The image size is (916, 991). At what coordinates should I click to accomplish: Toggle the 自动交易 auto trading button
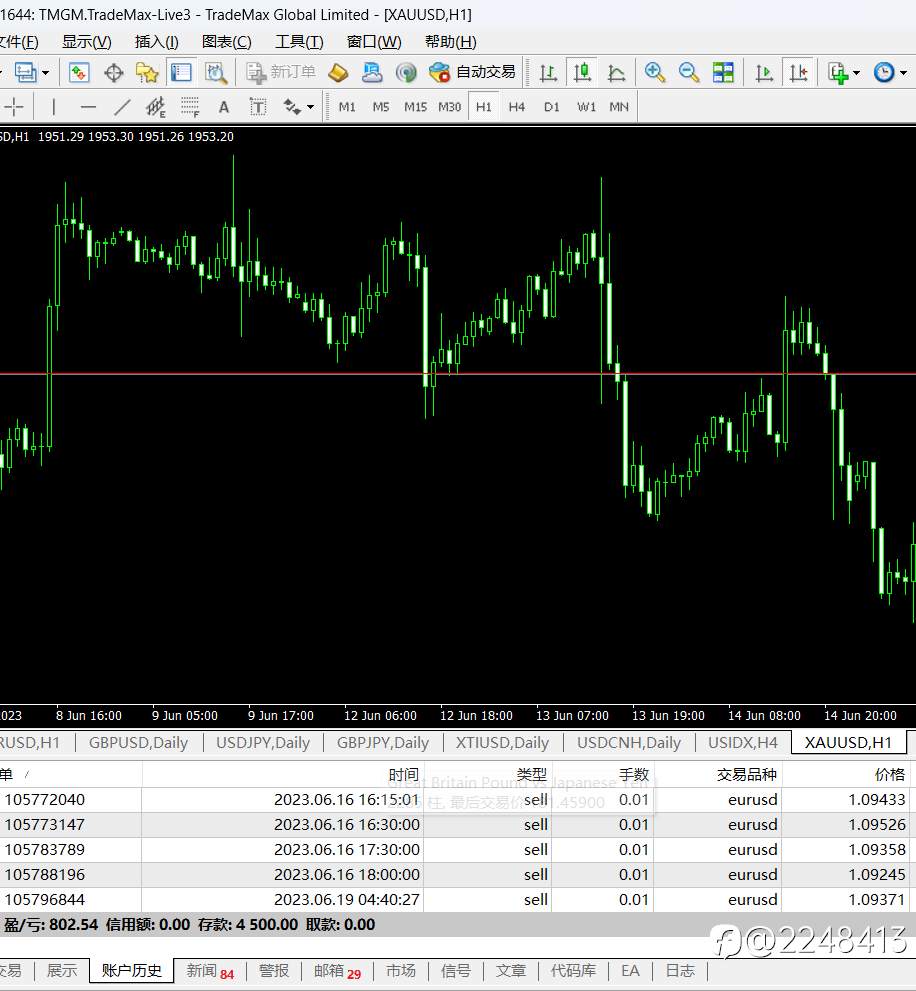pyautogui.click(x=472, y=73)
